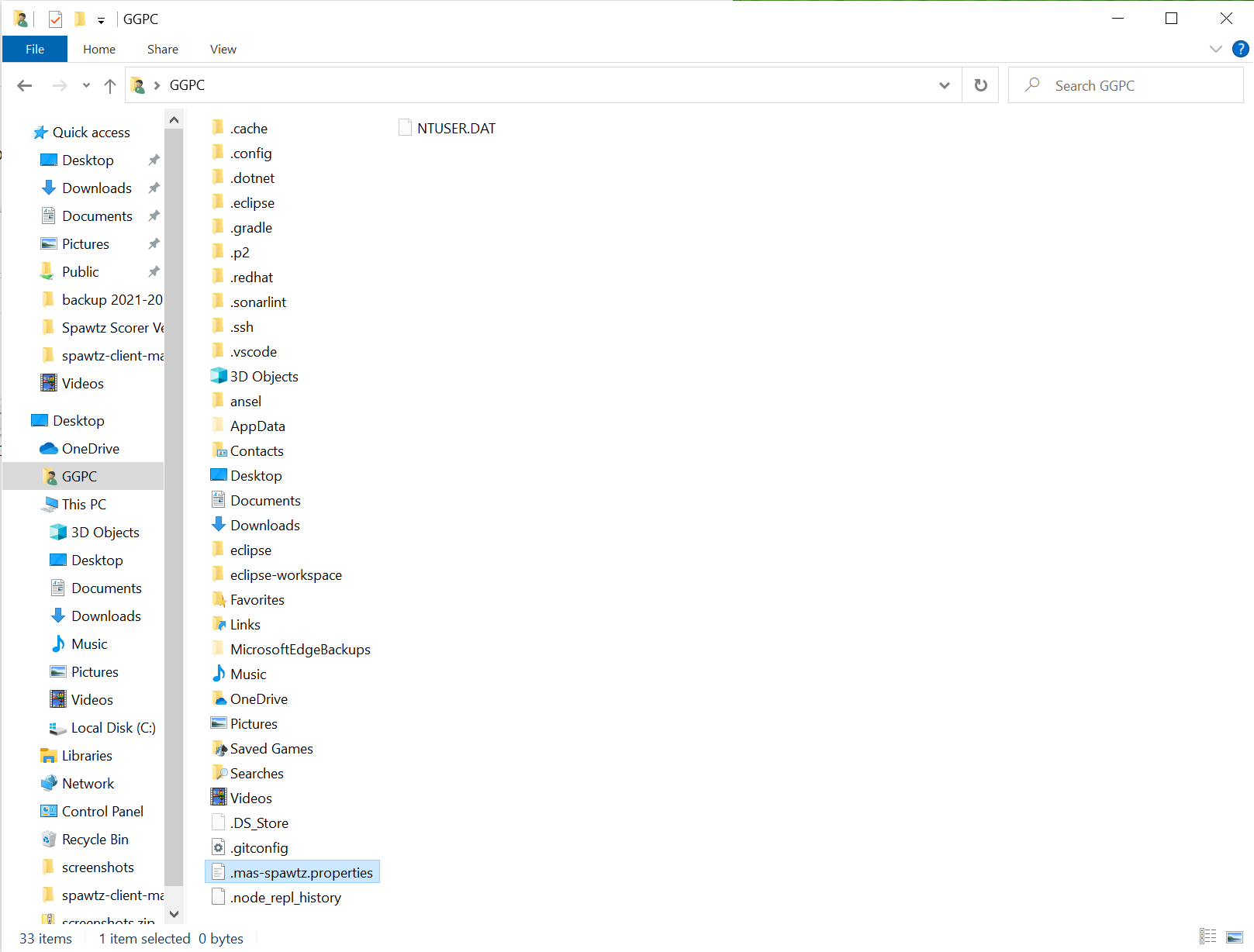Click the OneDrive cloud folder icon in file list
This screenshot has width=1254, height=952.
(x=219, y=698)
